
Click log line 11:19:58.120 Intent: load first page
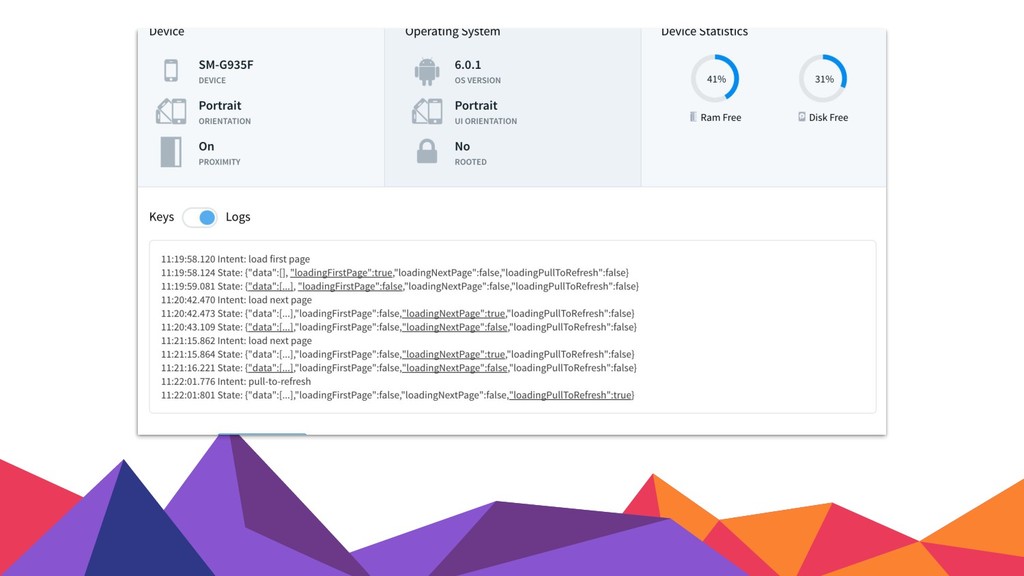pyautogui.click(x=236, y=259)
